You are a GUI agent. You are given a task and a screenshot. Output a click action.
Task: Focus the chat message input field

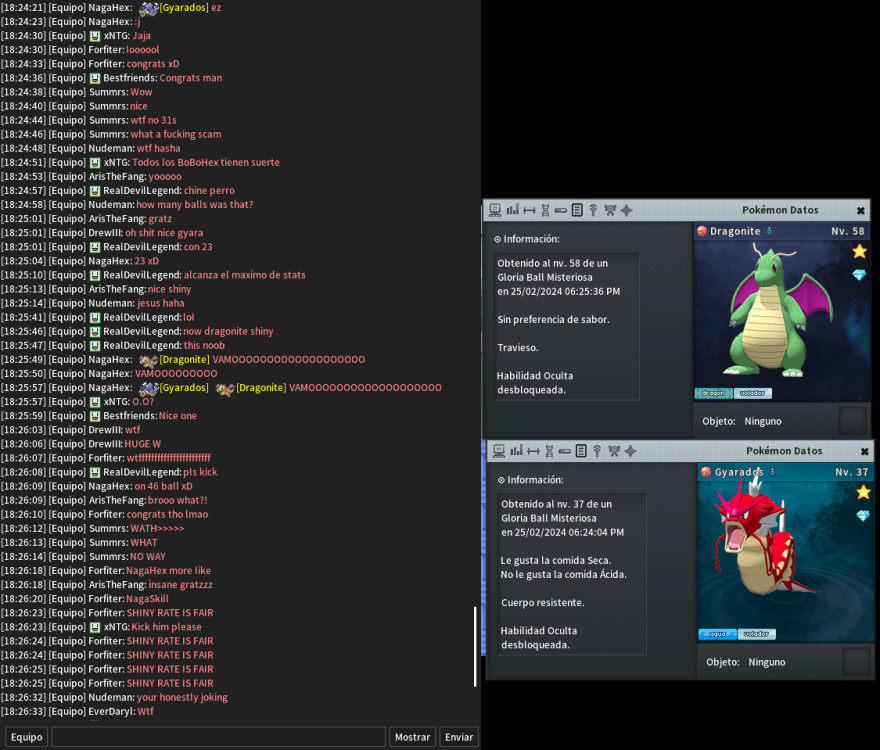tap(218, 737)
